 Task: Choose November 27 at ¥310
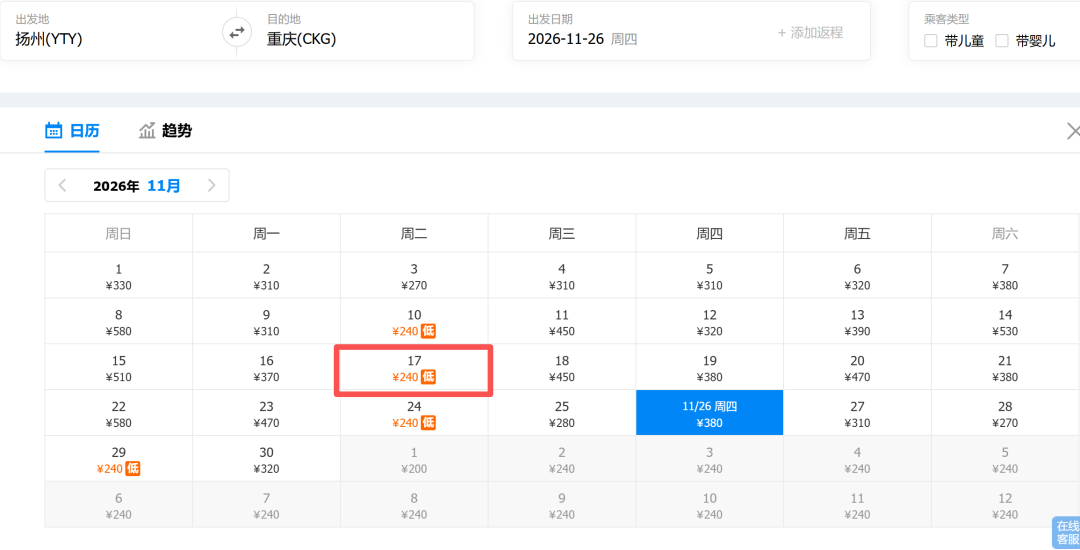[x=858, y=413]
